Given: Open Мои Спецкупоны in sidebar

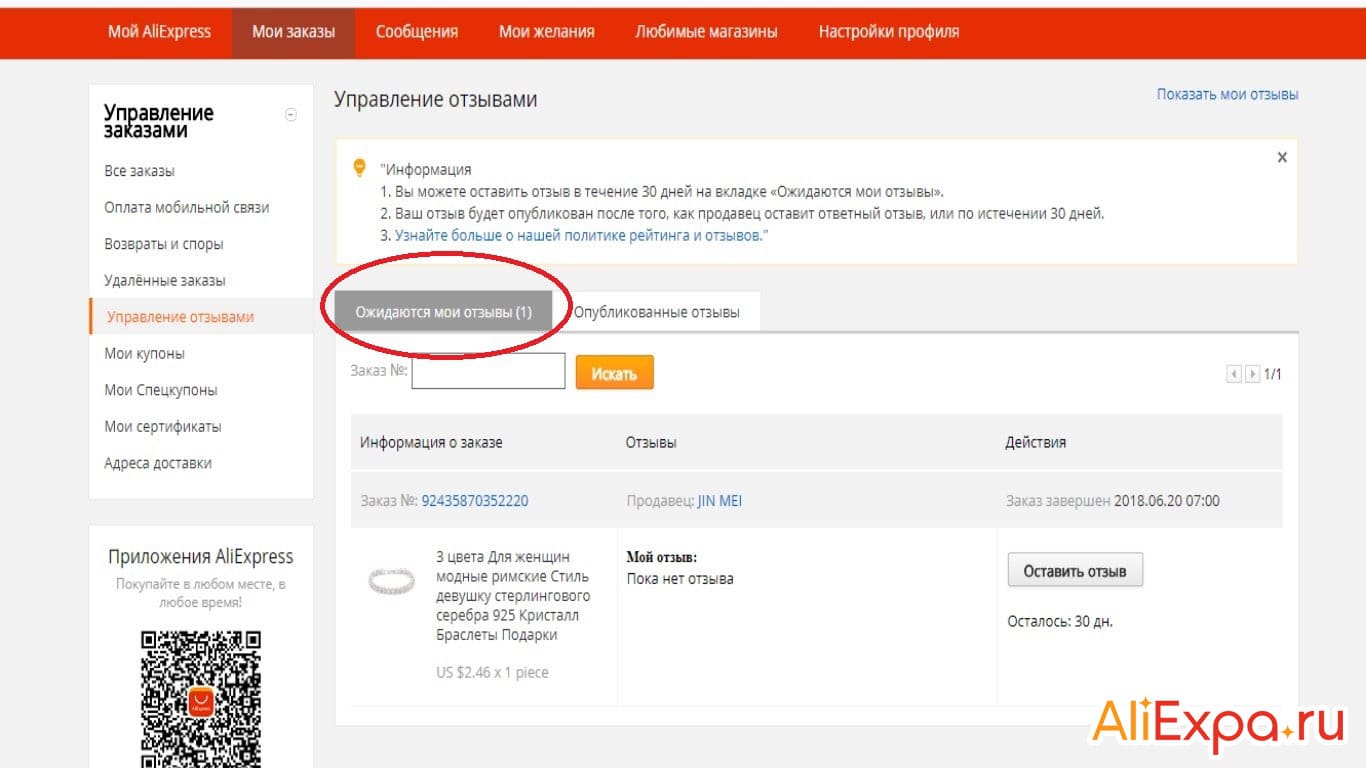Looking at the screenshot, I should tap(161, 390).
